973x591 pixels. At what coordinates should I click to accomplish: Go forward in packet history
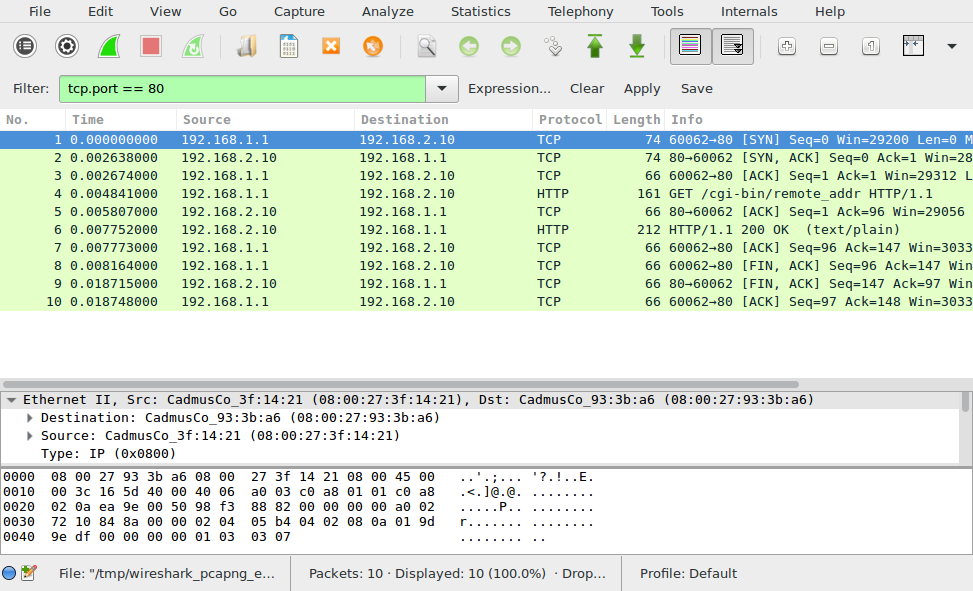tap(511, 46)
